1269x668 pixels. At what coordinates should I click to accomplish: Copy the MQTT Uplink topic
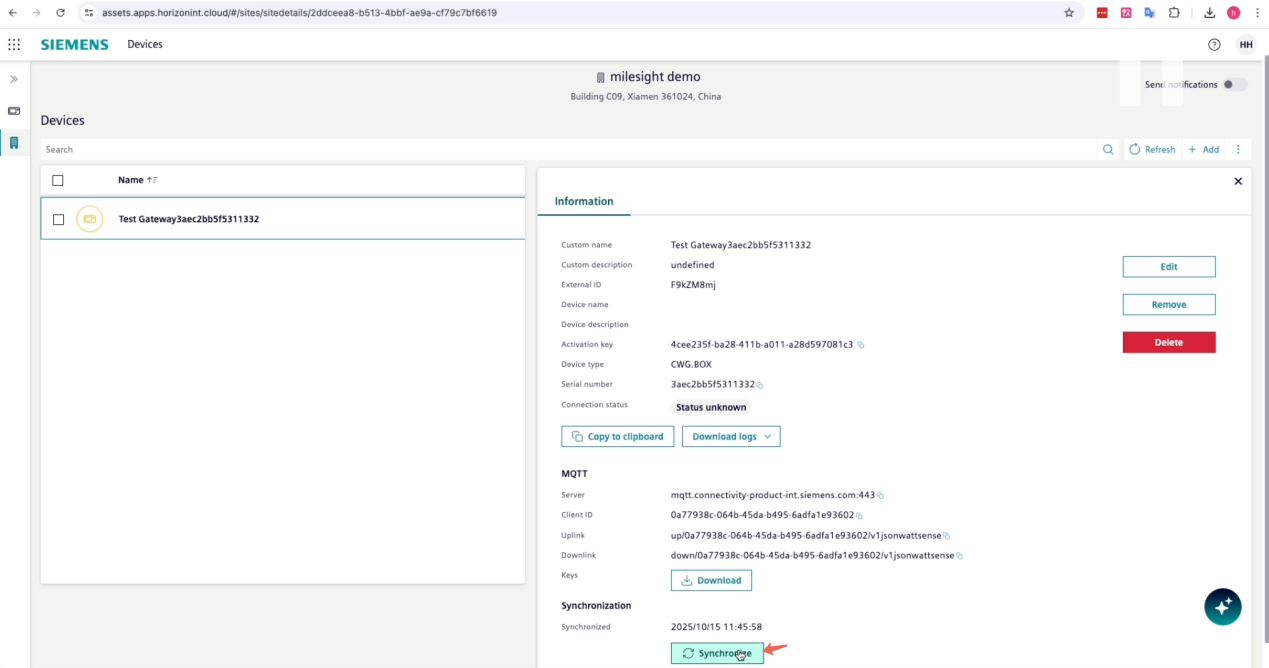(947, 536)
